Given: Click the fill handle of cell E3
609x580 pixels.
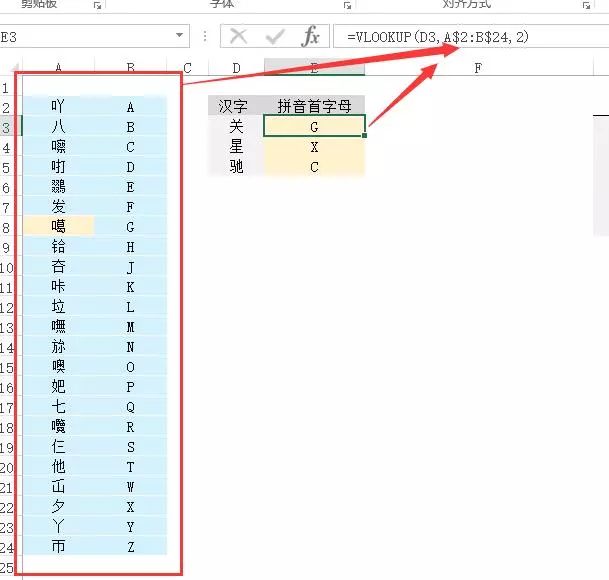Looking at the screenshot, I should point(364,135).
